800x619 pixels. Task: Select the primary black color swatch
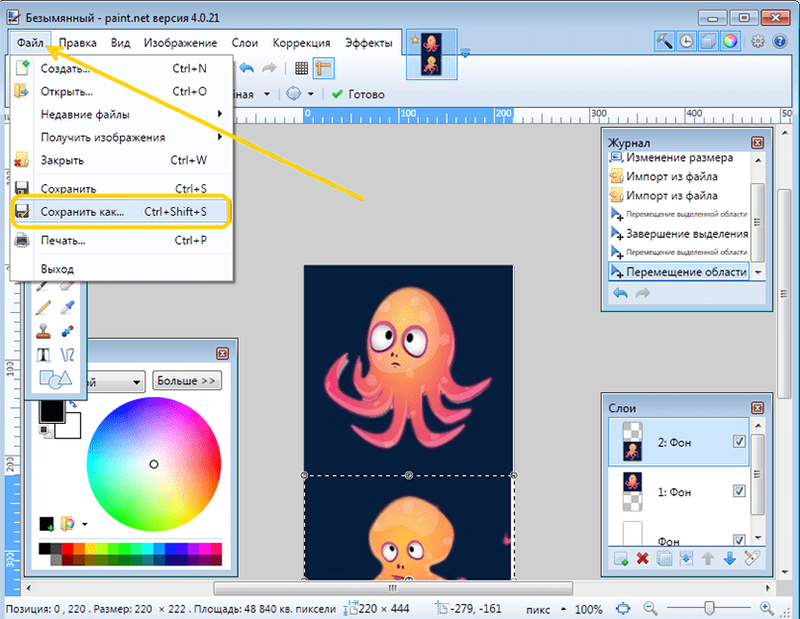[52, 411]
